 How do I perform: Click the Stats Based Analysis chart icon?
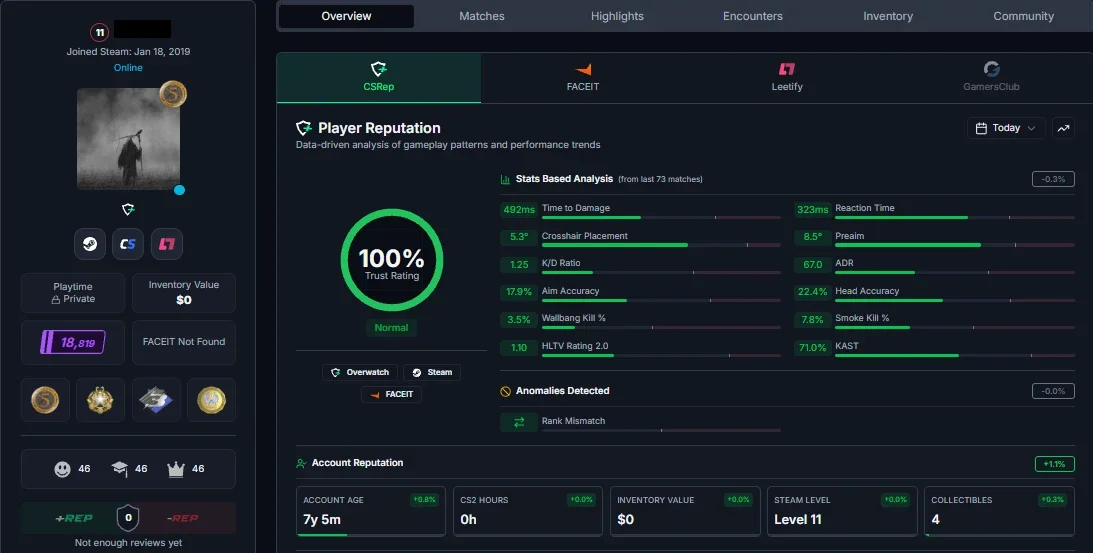[505, 179]
